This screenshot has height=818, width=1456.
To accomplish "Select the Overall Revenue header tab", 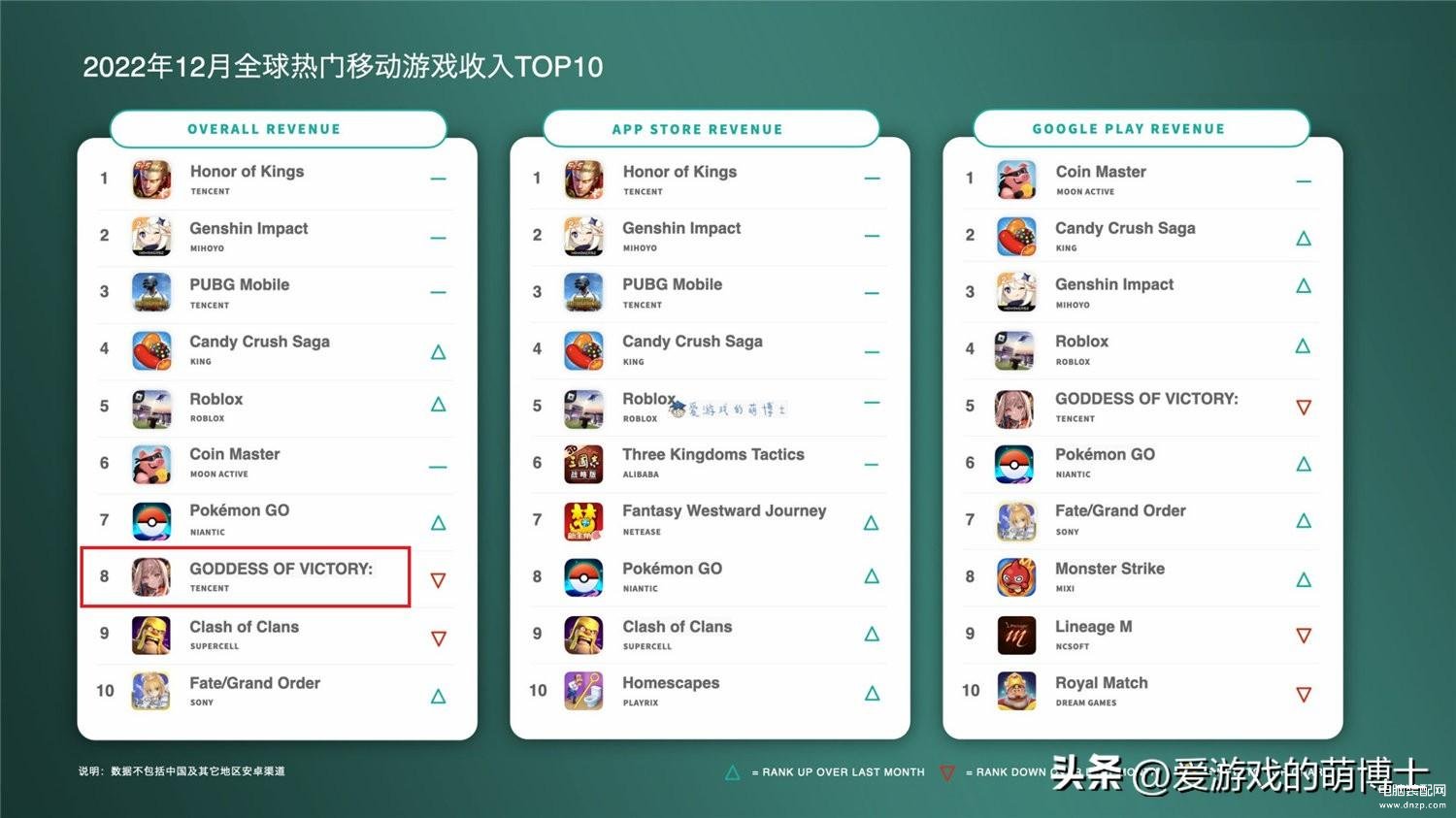I will (279, 129).
